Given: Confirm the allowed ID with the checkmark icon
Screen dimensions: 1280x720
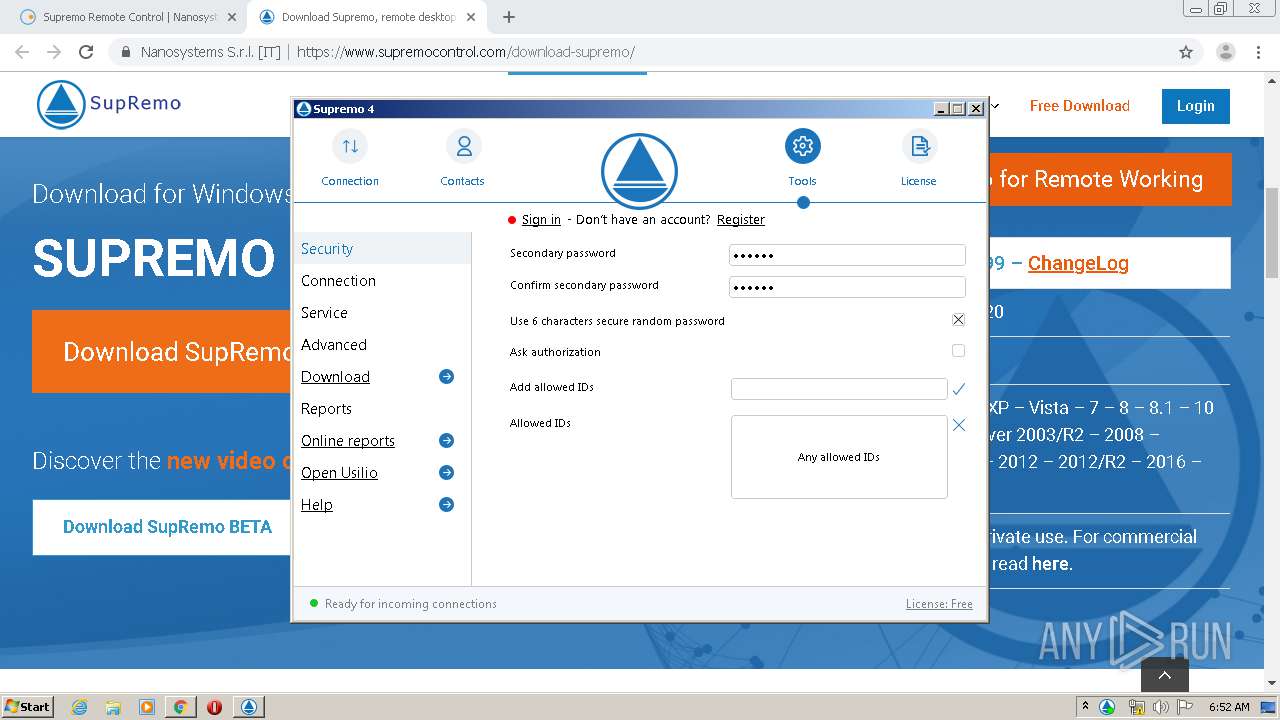Looking at the screenshot, I should point(958,389).
